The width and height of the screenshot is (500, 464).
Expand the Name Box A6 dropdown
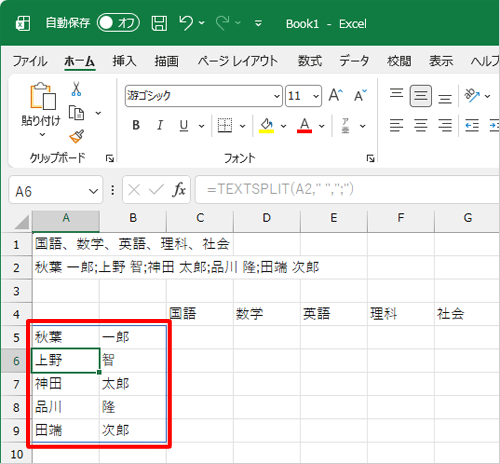pos(93,191)
